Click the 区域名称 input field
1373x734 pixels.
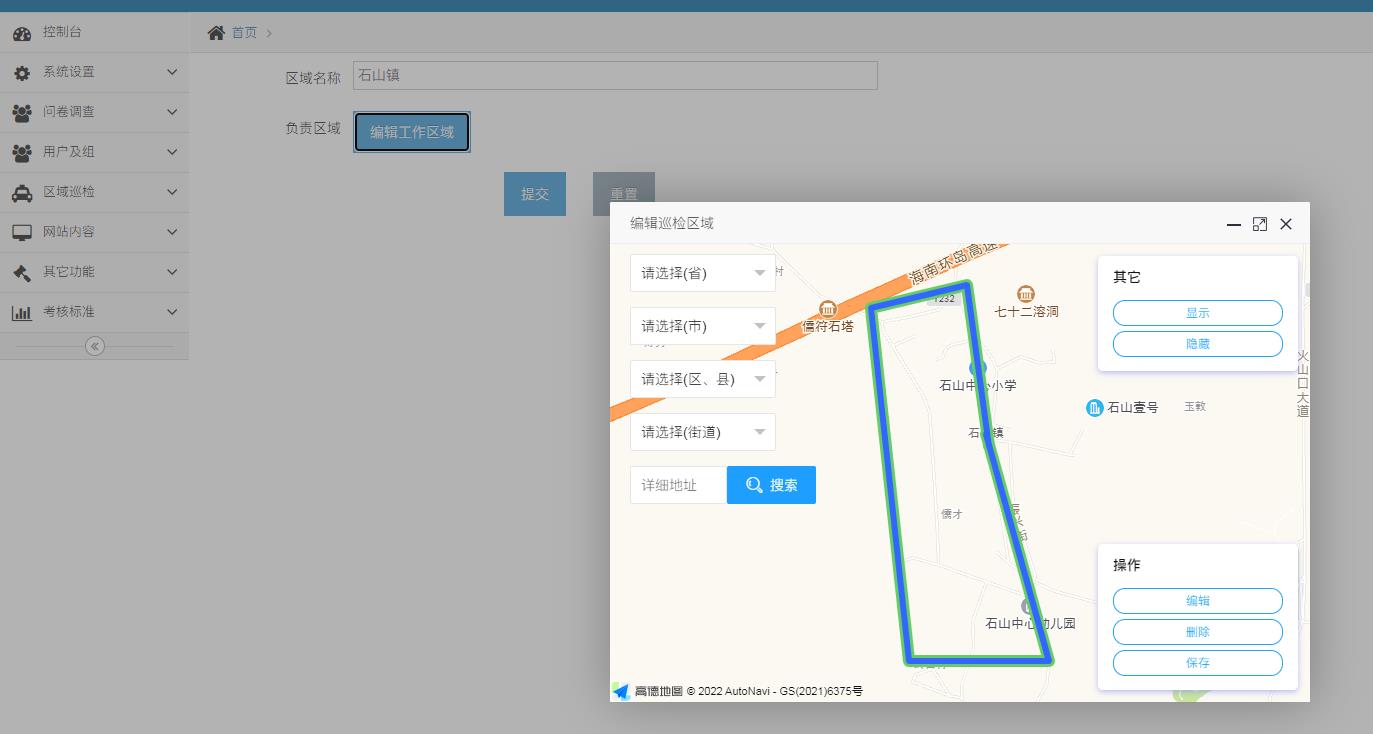coord(615,75)
